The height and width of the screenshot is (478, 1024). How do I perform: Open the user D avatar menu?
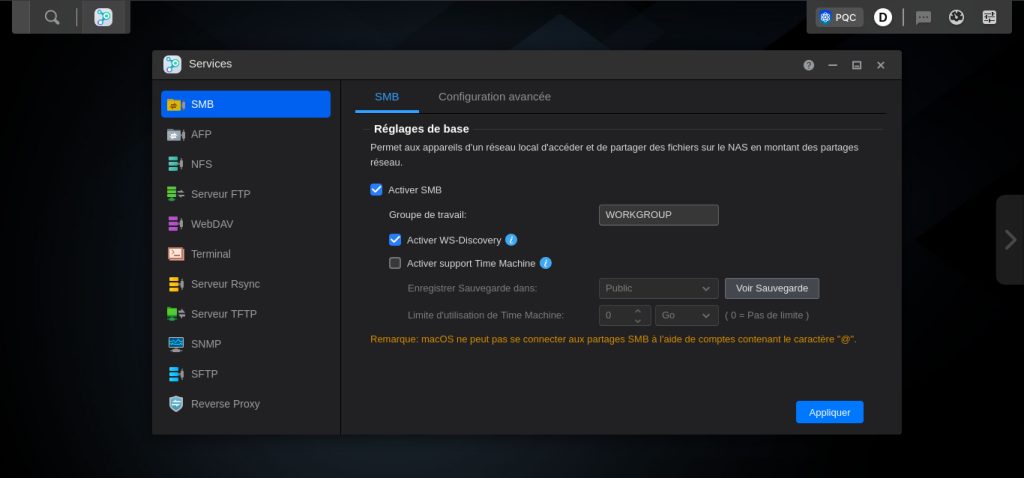[883, 18]
